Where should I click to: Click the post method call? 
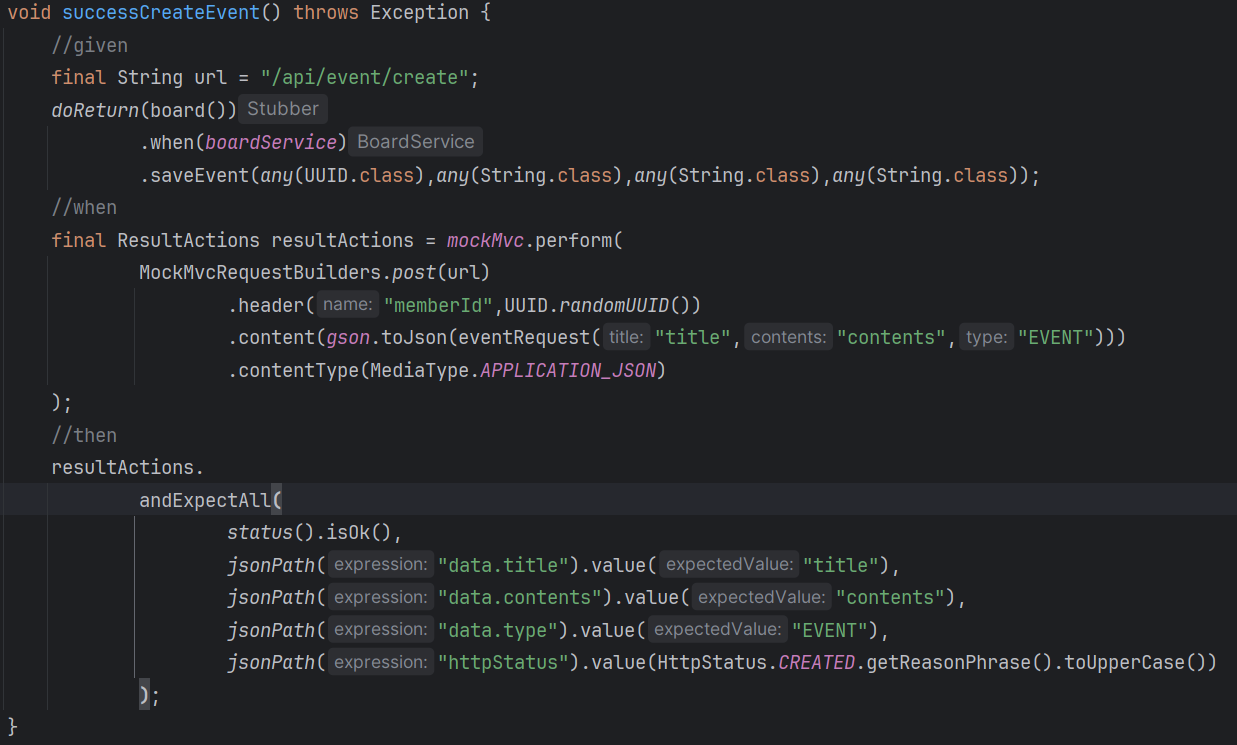click(414, 272)
